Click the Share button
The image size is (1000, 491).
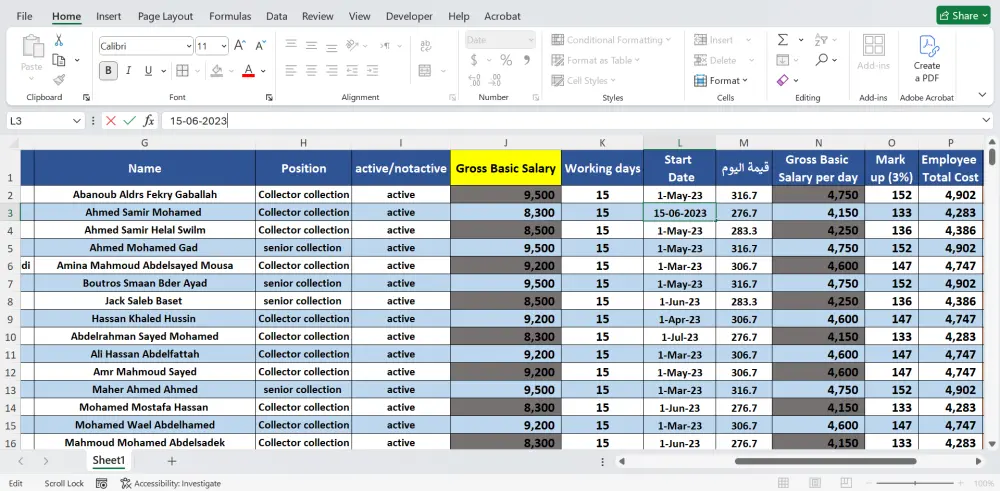[x=963, y=16]
